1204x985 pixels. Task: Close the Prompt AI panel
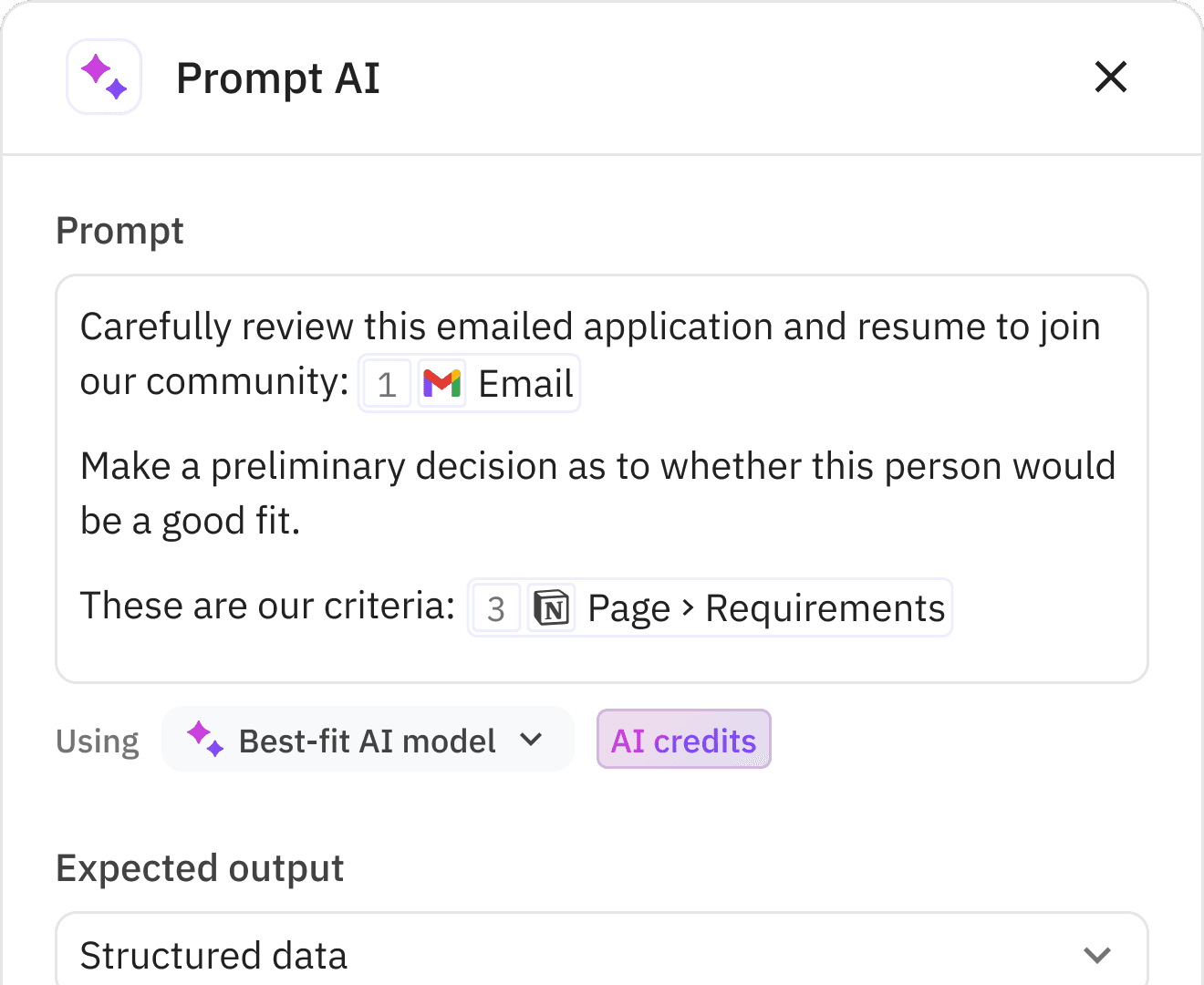(1110, 78)
